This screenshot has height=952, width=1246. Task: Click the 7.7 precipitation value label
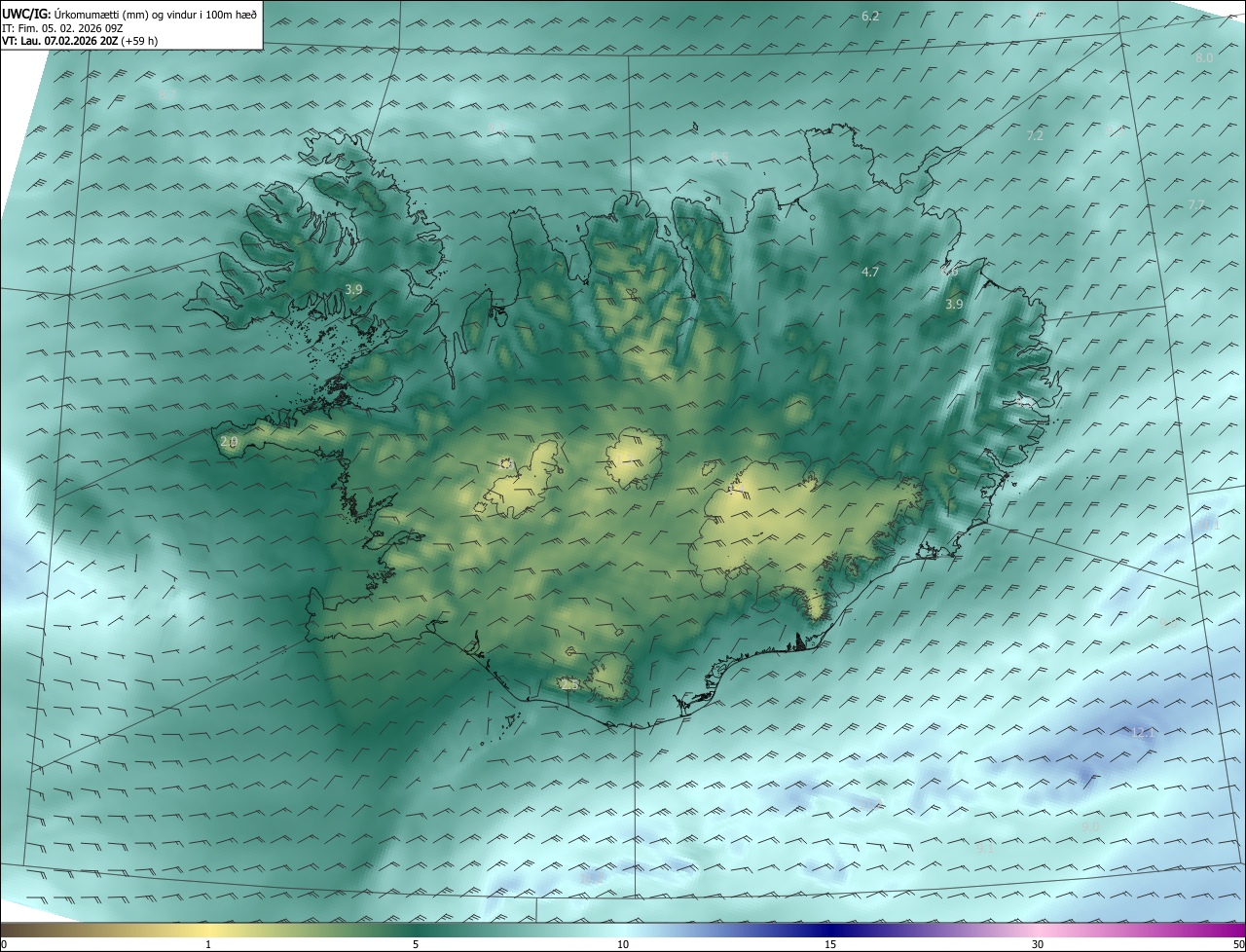[1196, 204]
